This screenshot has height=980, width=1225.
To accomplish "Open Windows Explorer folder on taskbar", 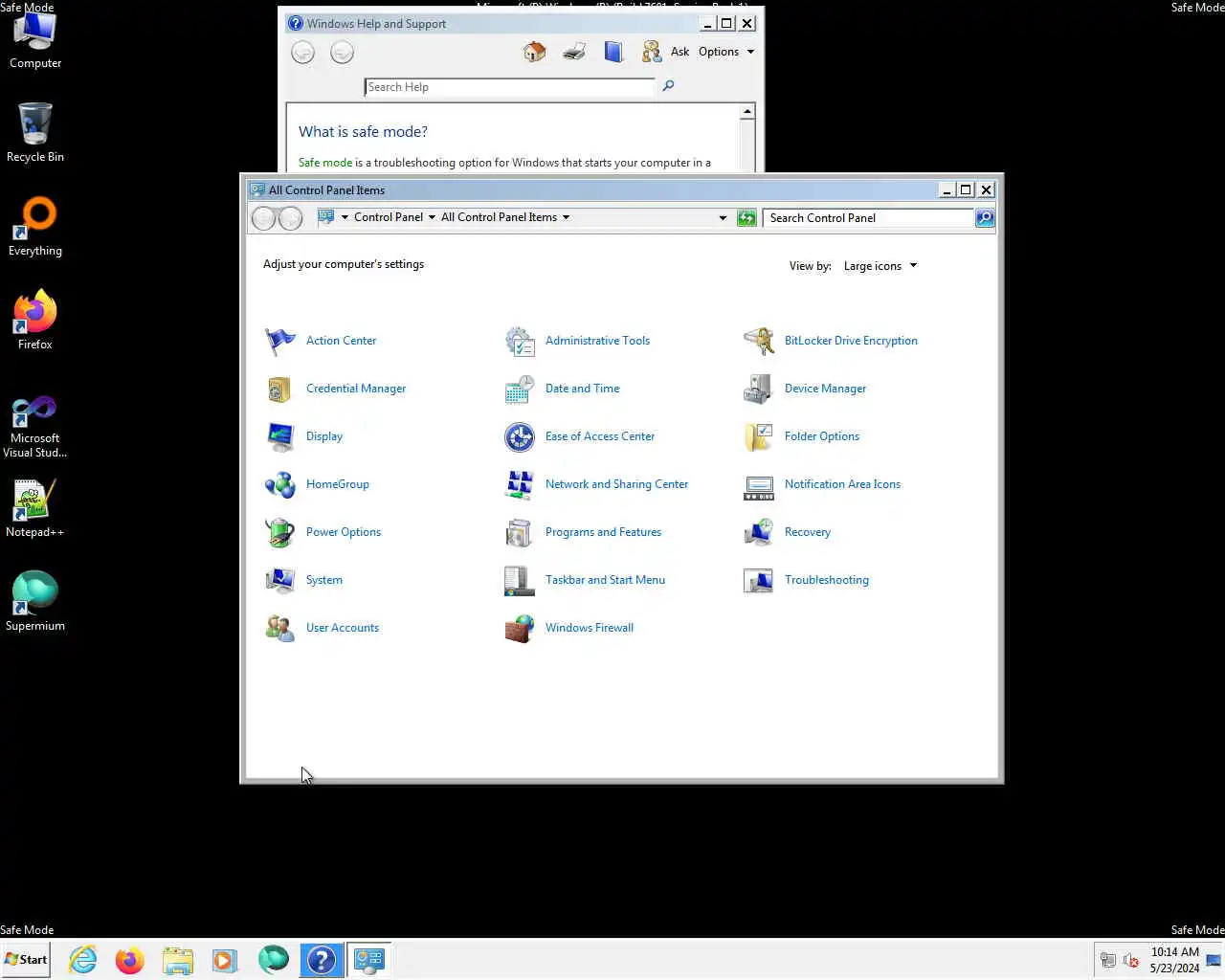I will pos(177,959).
